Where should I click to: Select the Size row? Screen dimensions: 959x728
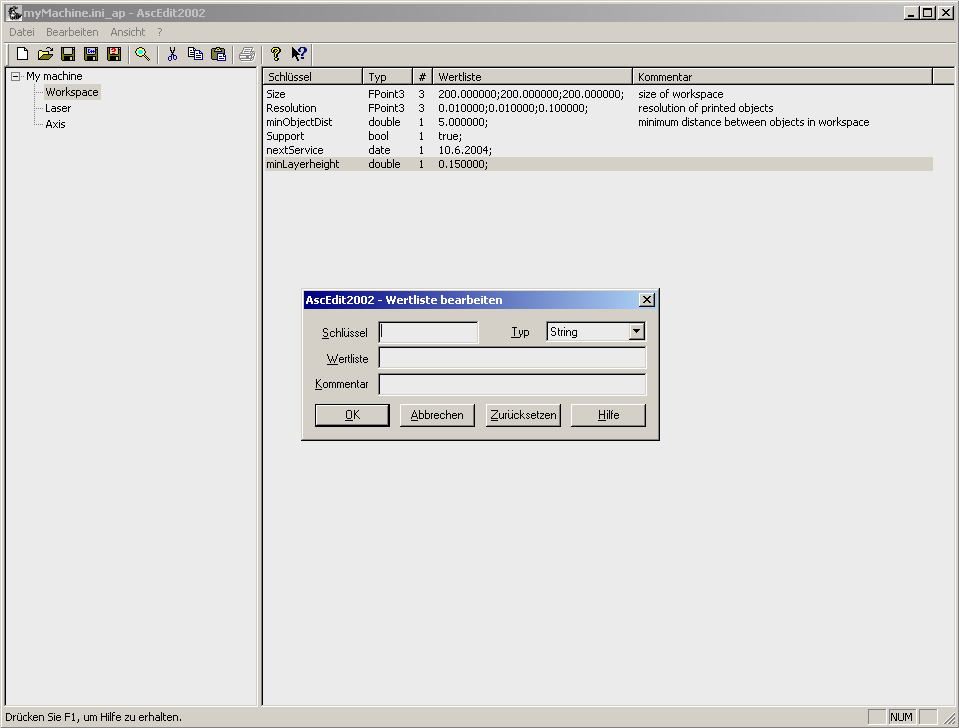(598, 94)
